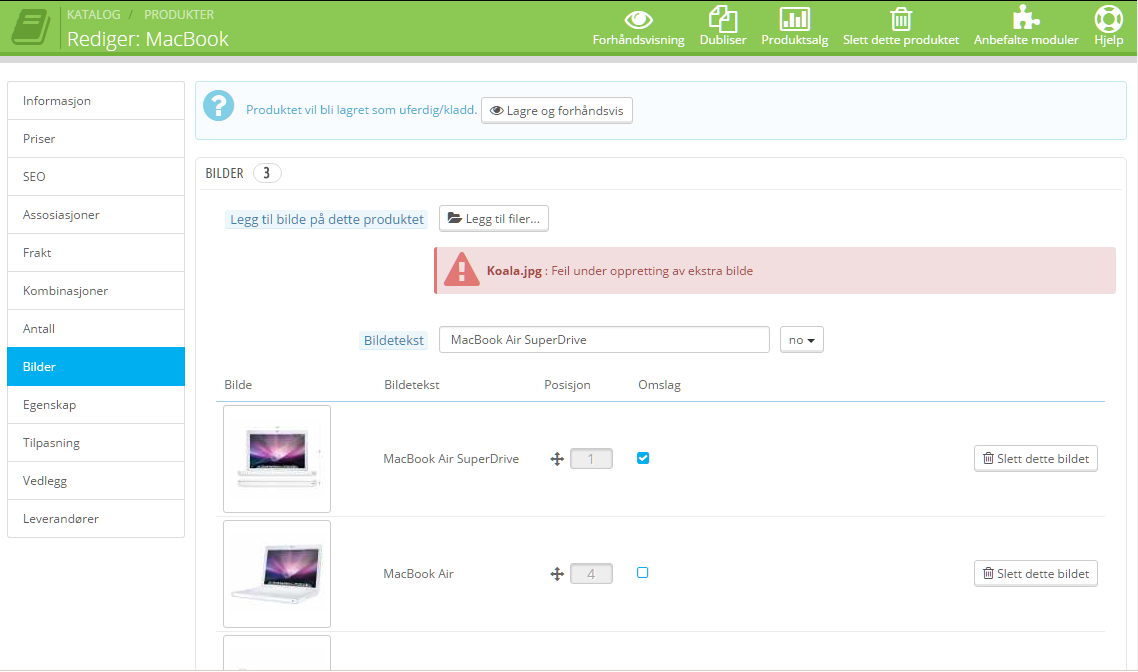Click the Bilder count badge 3
This screenshot has width=1138, height=672.
pos(266,173)
